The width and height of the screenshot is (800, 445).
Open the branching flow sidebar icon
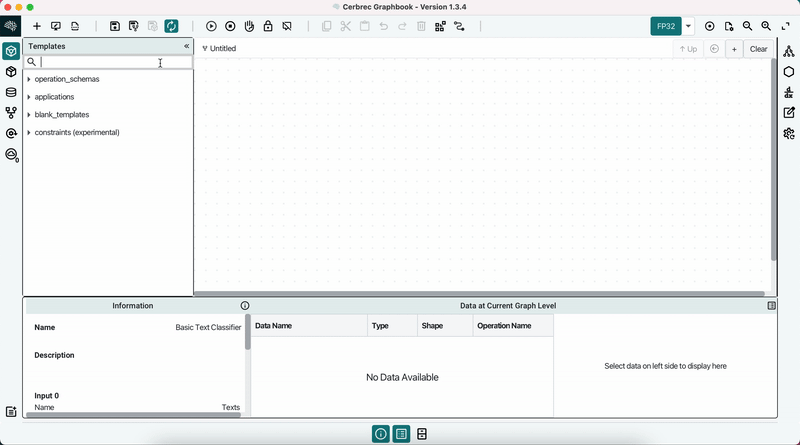11,113
